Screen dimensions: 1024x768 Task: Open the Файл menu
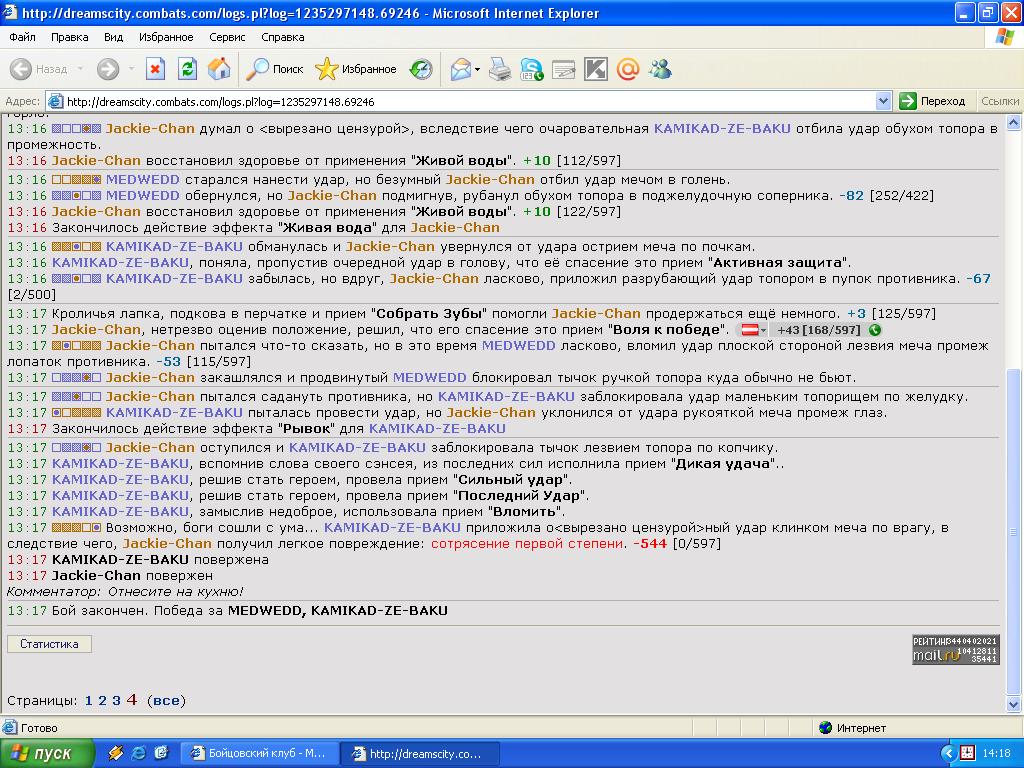tap(22, 37)
